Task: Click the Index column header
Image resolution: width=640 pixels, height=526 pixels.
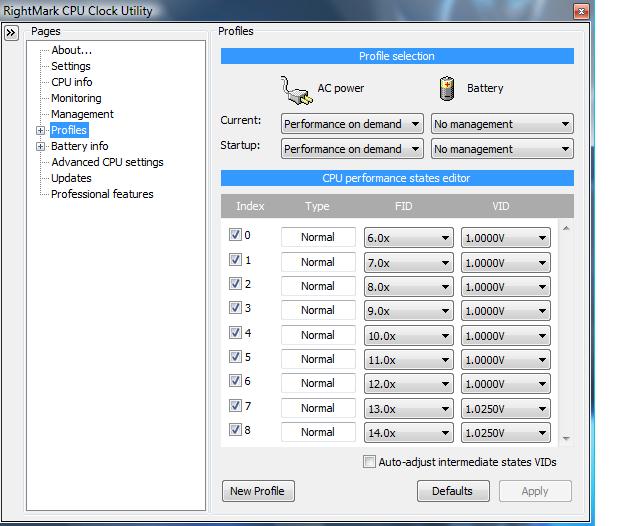Action: tap(250, 206)
